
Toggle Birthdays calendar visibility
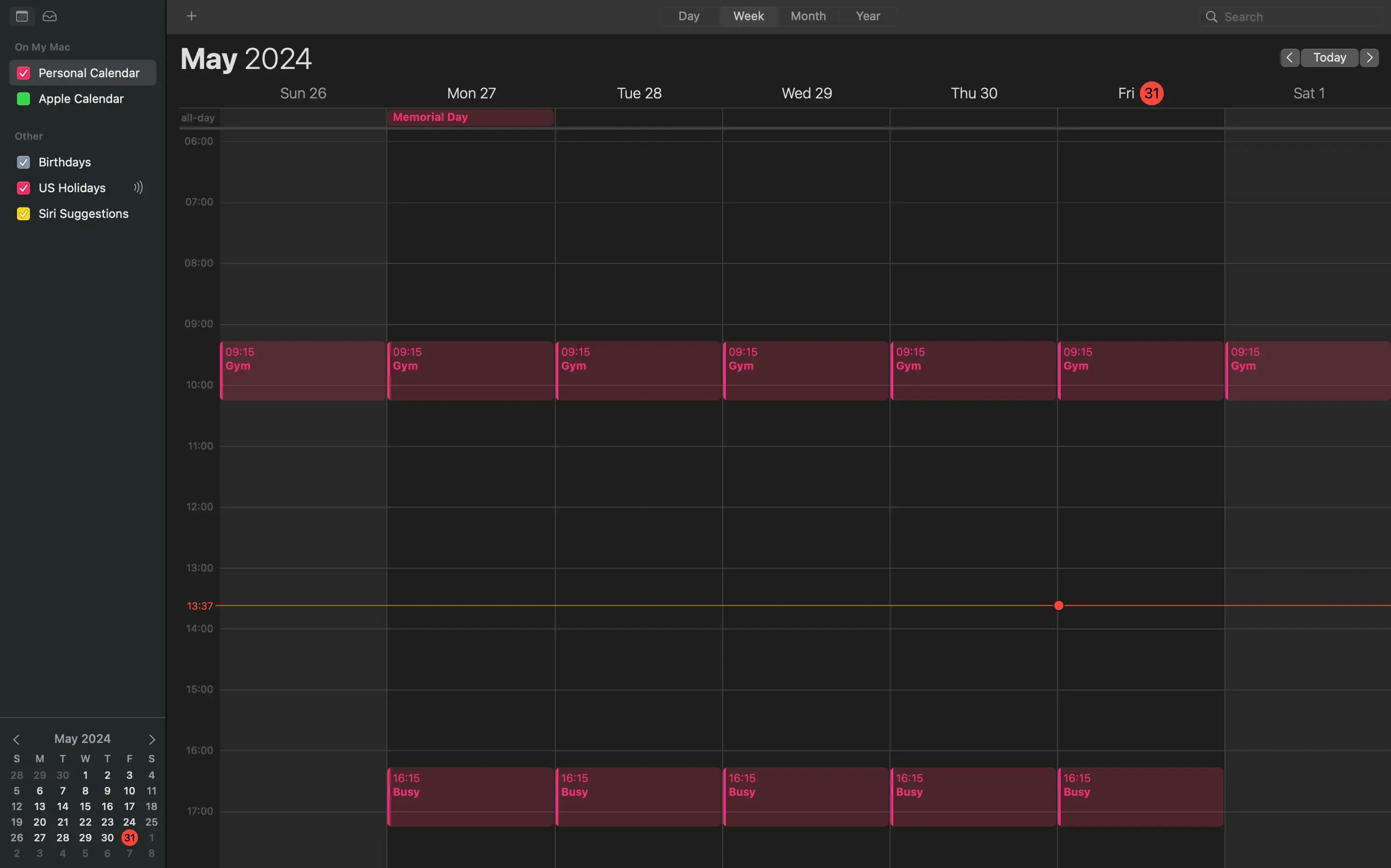coord(23,161)
